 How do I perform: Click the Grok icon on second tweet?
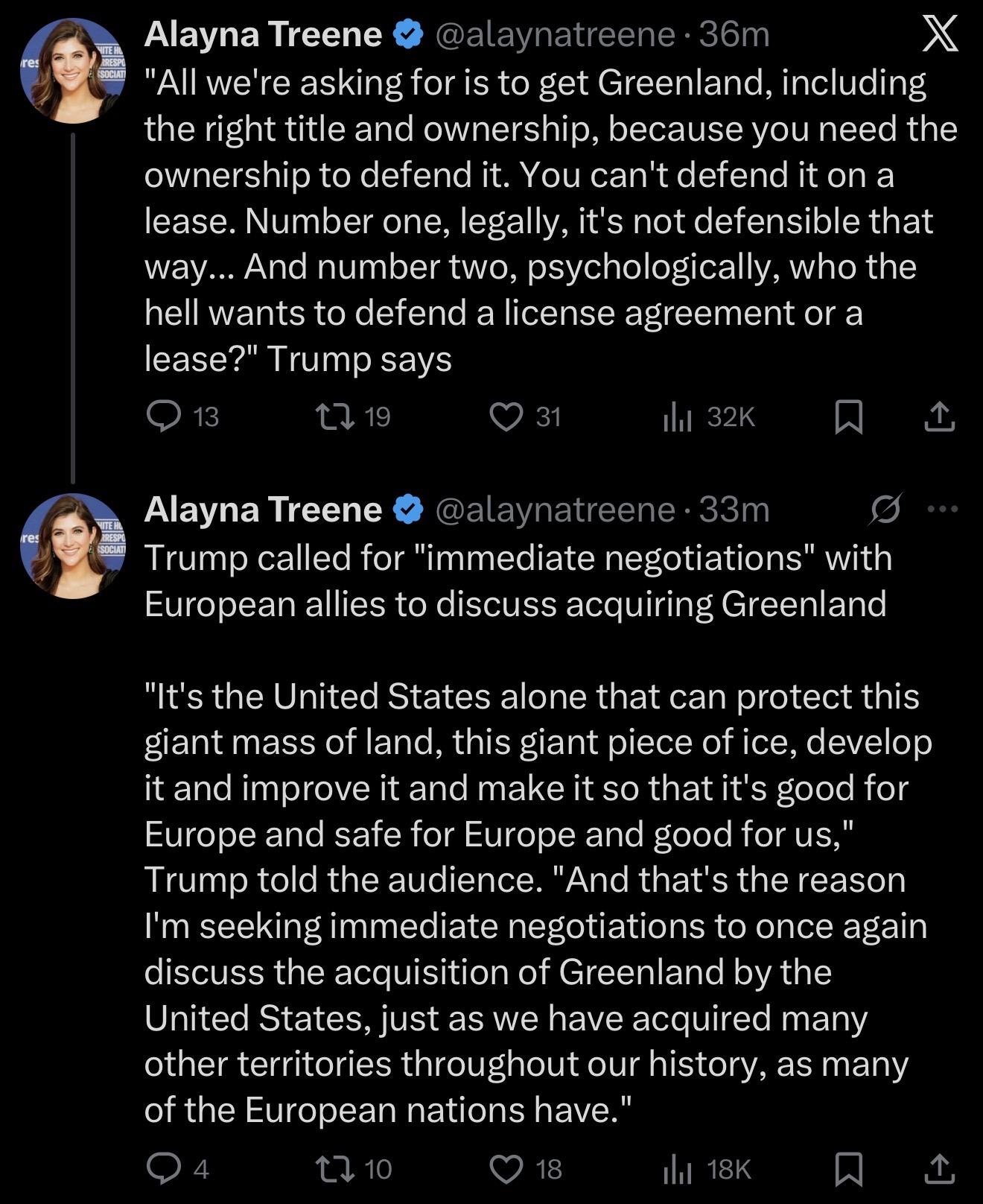coord(886,510)
